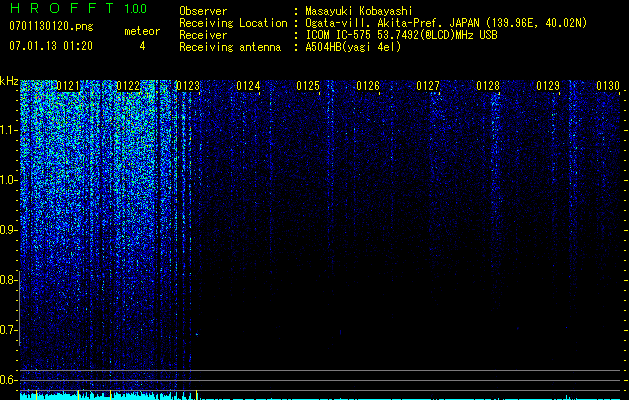Click the 0.7 kHz frequency label

click(x=8, y=330)
